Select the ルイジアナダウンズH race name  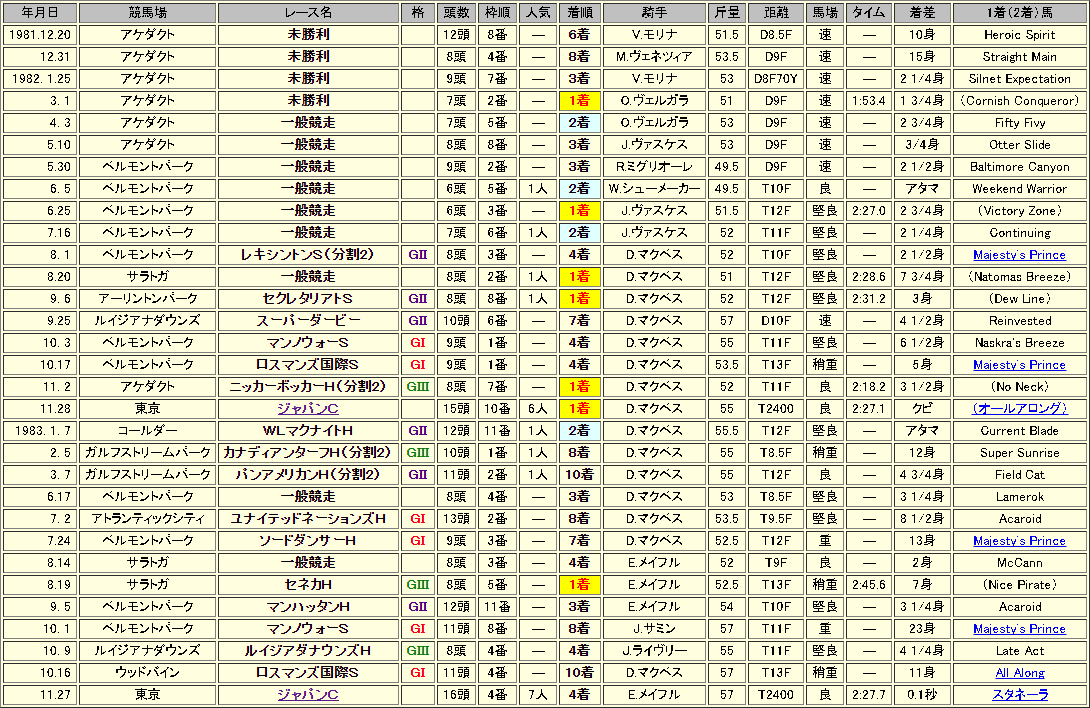coord(309,651)
